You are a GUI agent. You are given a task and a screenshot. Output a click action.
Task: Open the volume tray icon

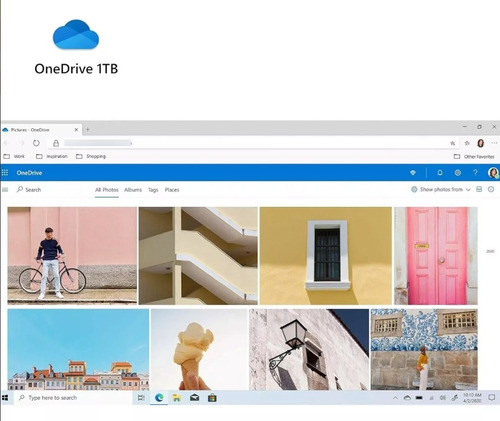[442, 398]
